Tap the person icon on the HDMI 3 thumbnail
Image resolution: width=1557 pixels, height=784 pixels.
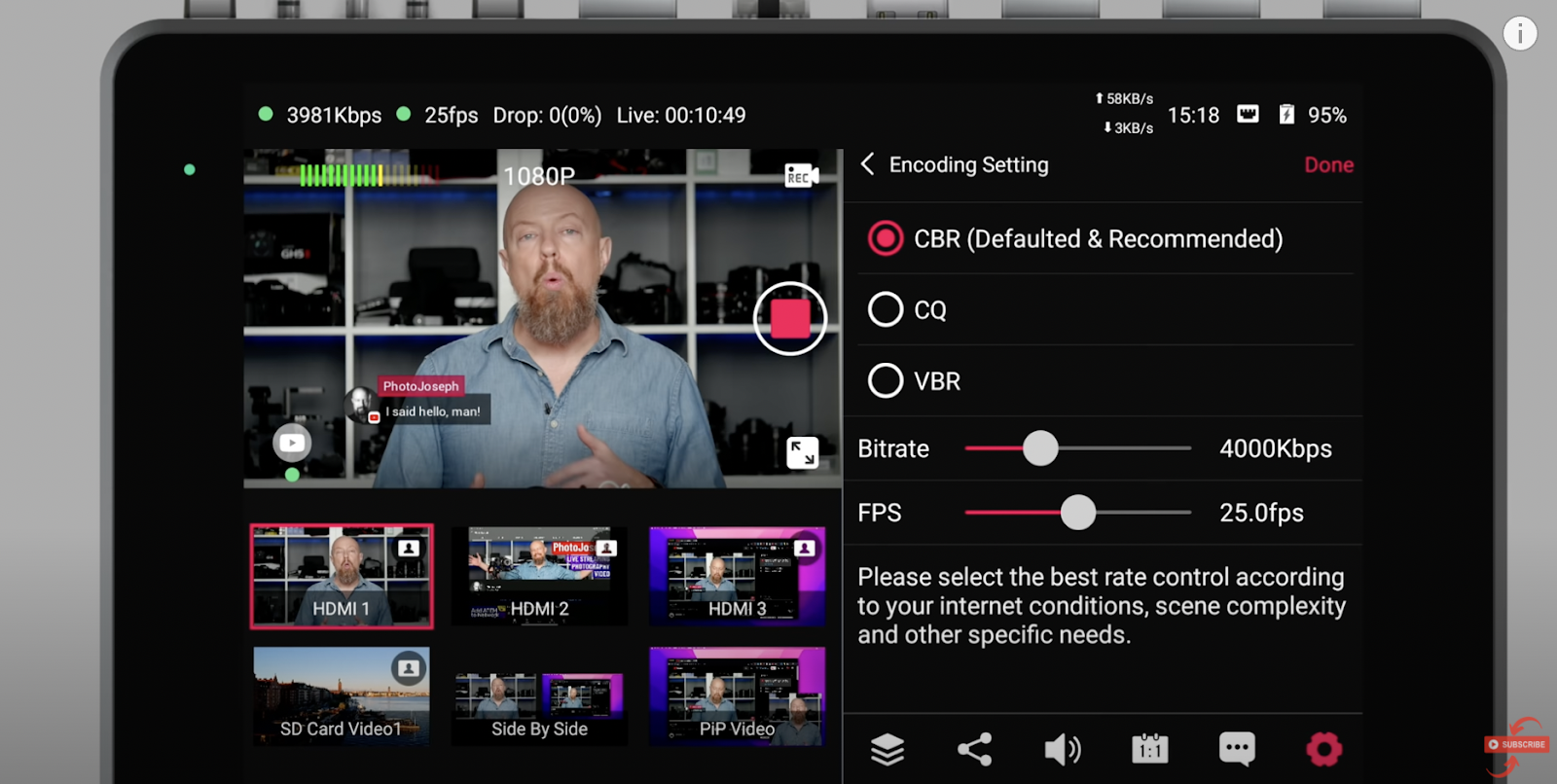click(x=804, y=549)
